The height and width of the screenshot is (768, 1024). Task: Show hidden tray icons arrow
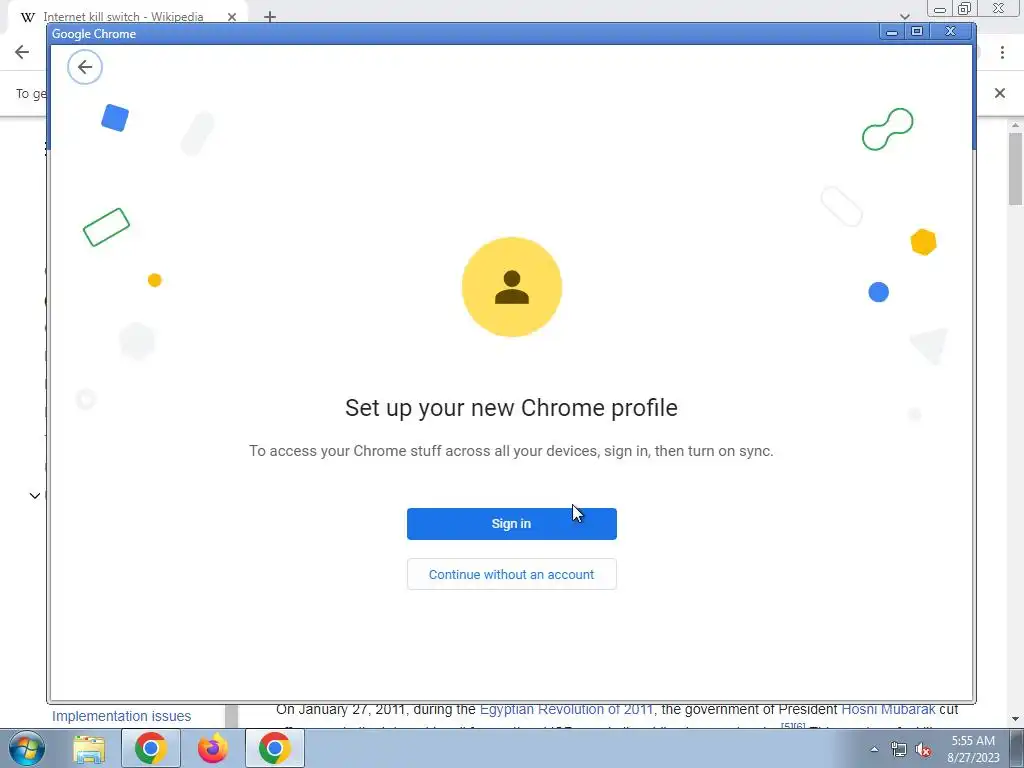tap(874, 749)
